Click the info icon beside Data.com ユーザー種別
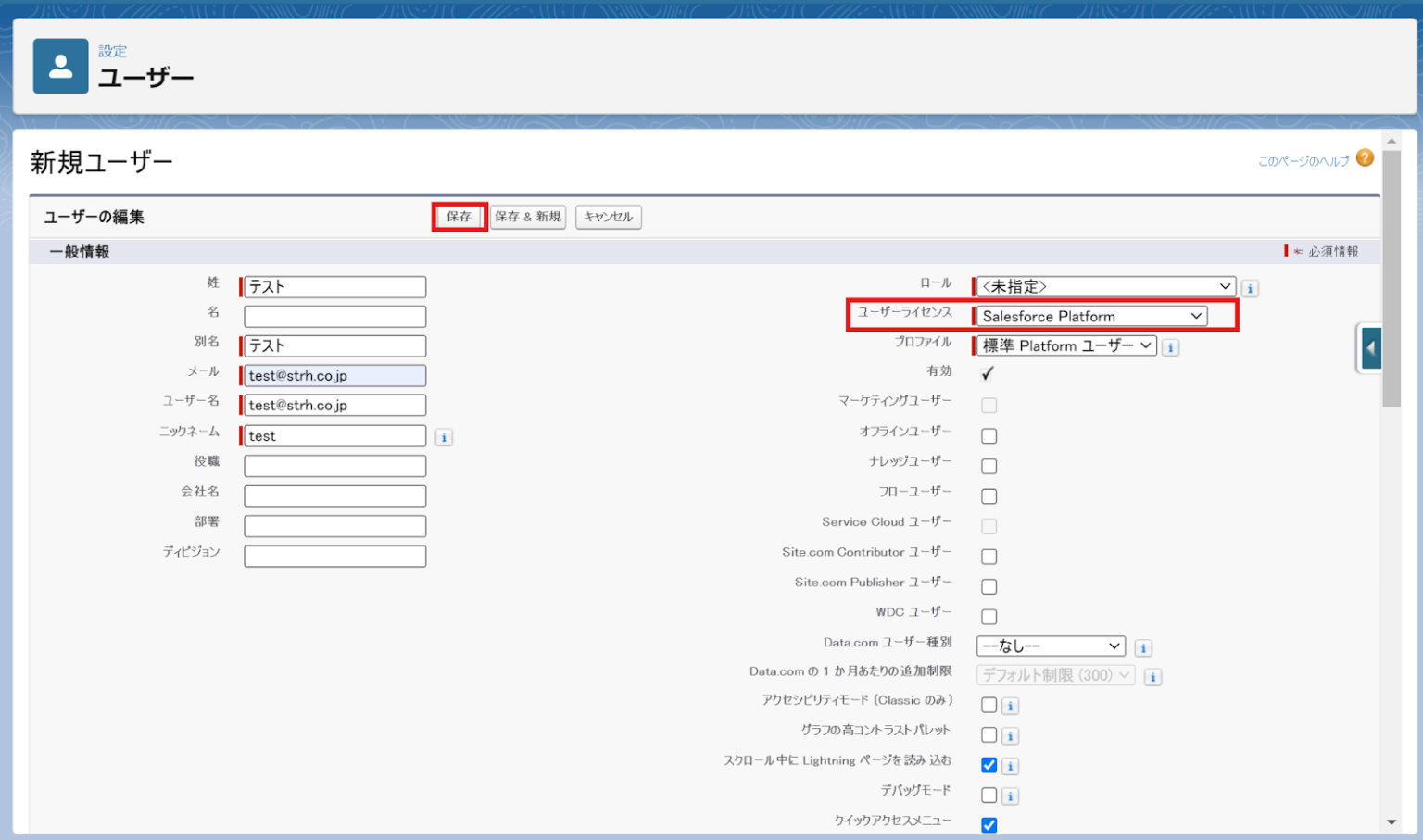 click(1142, 647)
